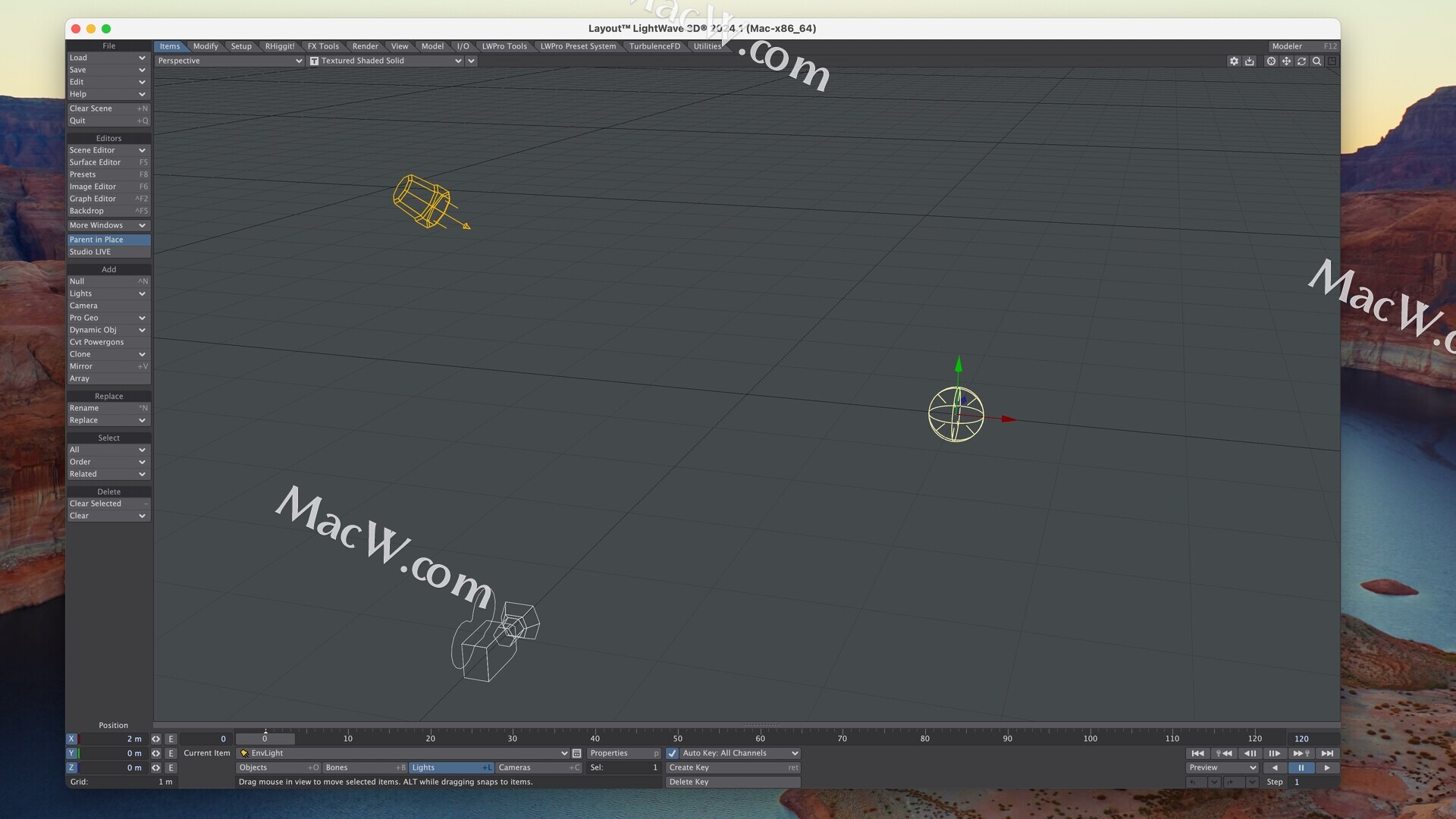Click frame 60 on the timeline

[x=760, y=738]
